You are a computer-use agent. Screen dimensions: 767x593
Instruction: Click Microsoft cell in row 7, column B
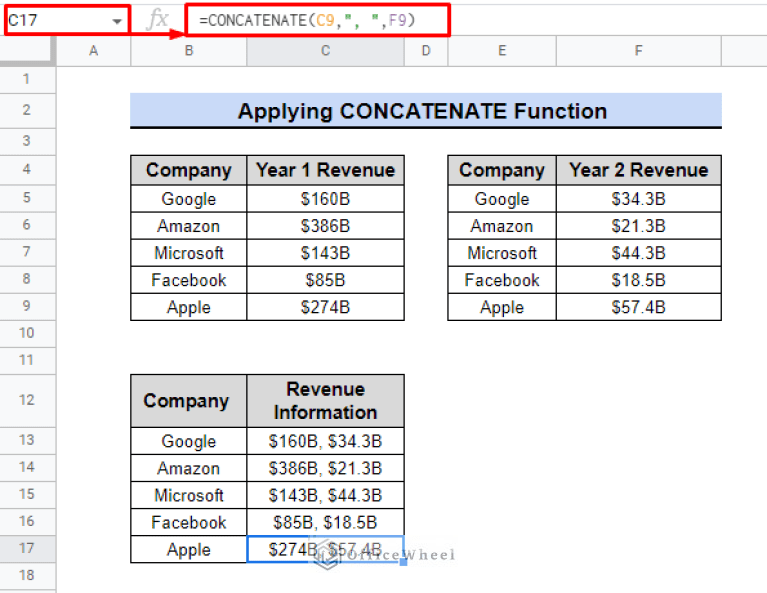tap(189, 253)
